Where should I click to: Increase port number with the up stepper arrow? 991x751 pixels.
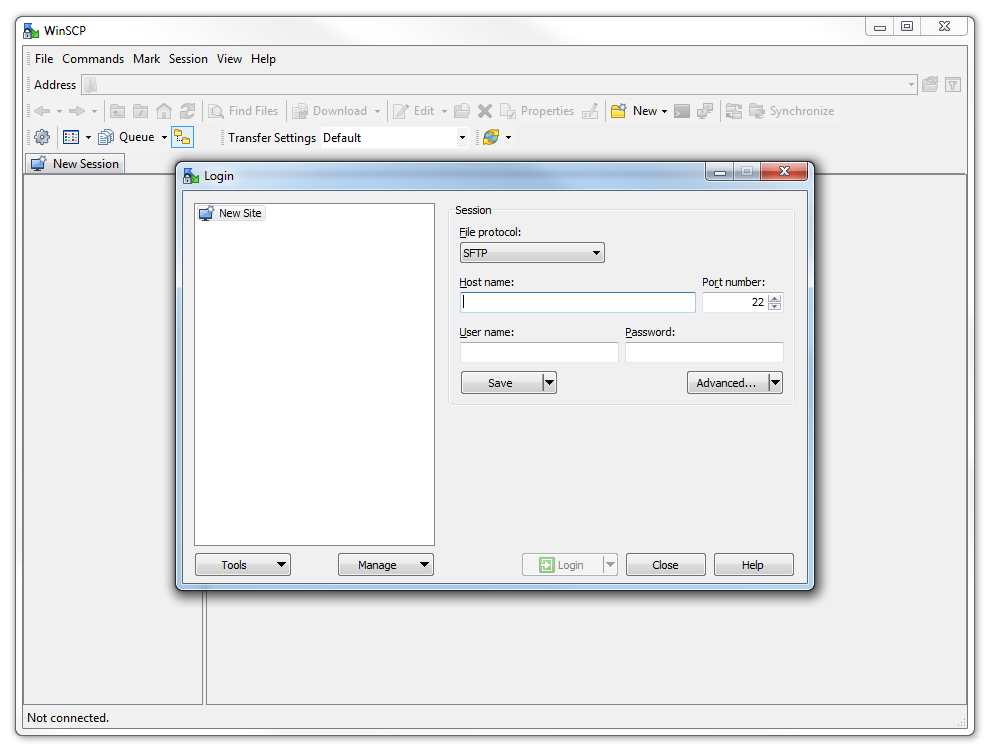[775, 297]
